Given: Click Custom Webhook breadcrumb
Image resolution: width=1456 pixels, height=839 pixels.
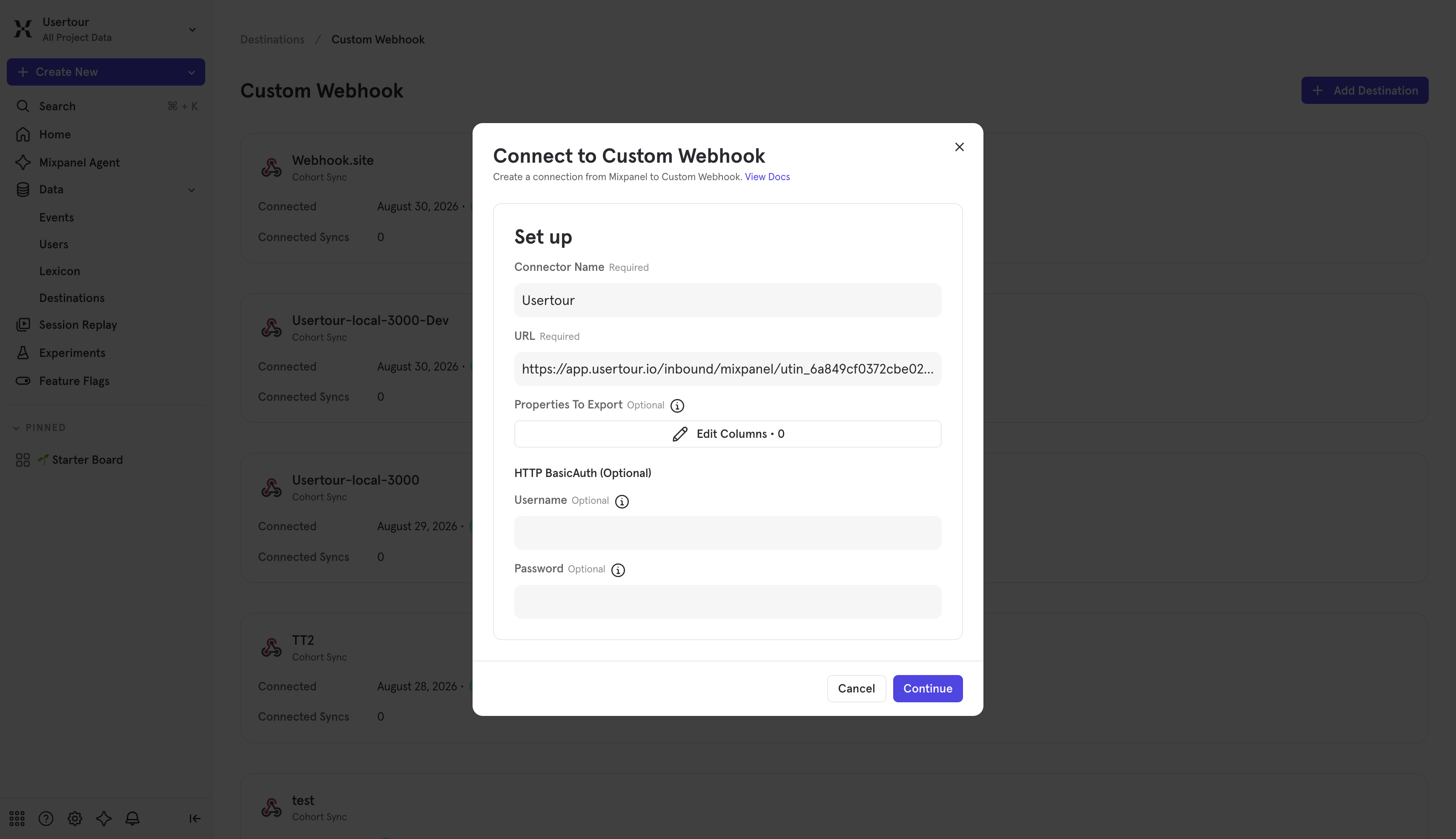Looking at the screenshot, I should point(378,39).
